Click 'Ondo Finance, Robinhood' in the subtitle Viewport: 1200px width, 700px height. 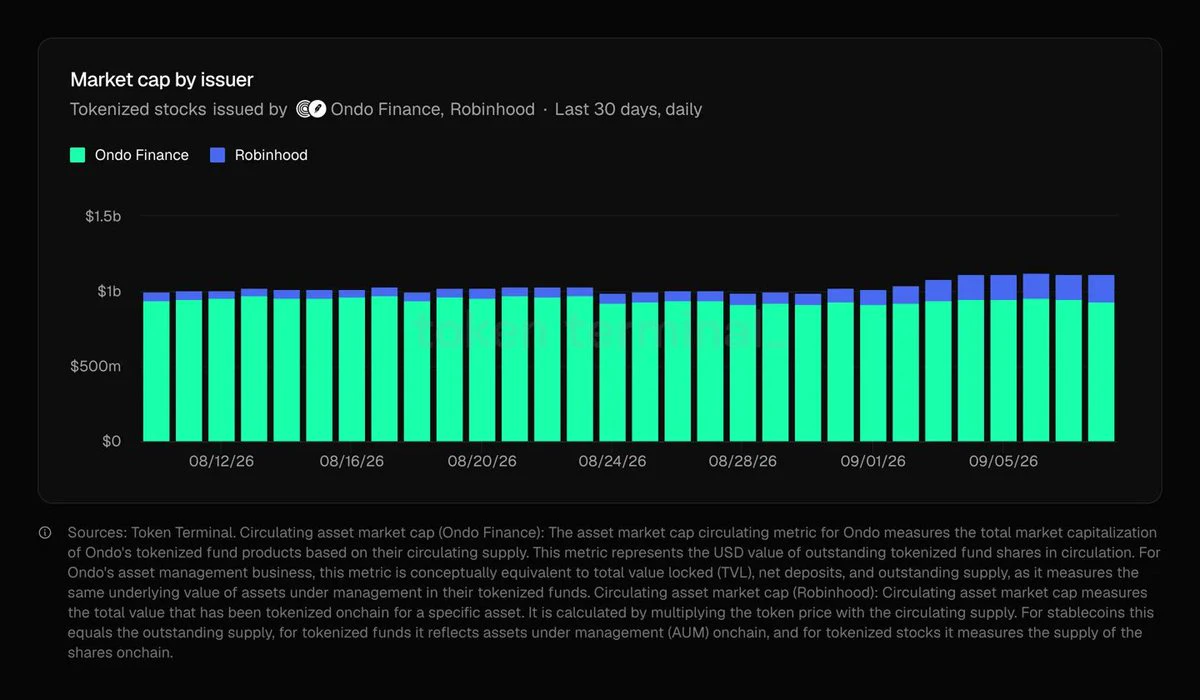click(432, 109)
